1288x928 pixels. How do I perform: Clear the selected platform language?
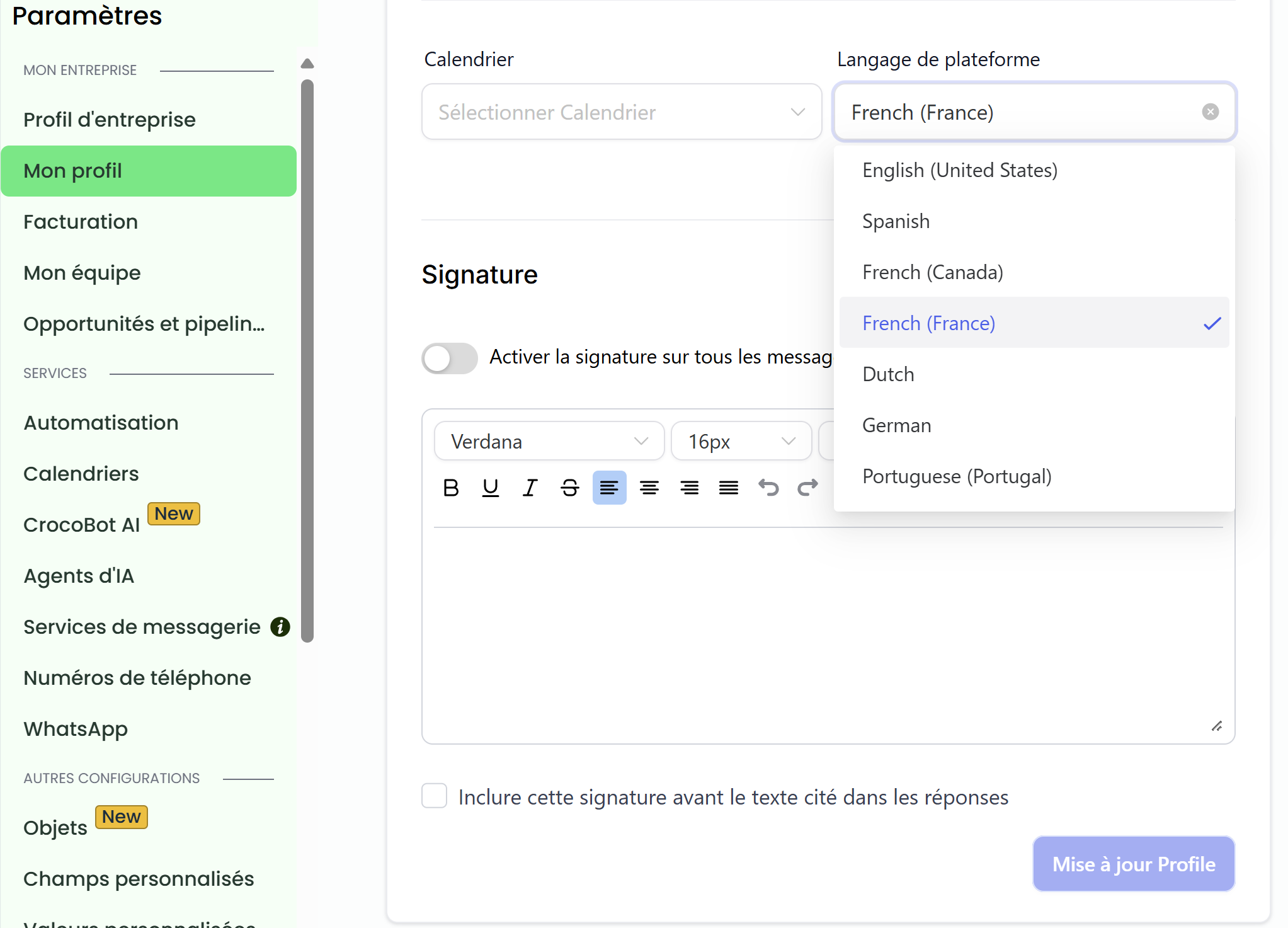click(x=1210, y=112)
